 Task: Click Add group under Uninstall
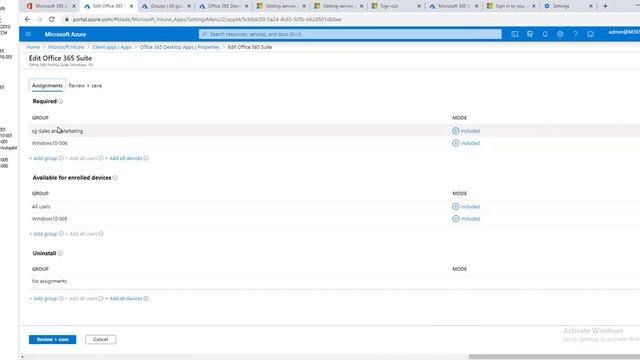44,298
